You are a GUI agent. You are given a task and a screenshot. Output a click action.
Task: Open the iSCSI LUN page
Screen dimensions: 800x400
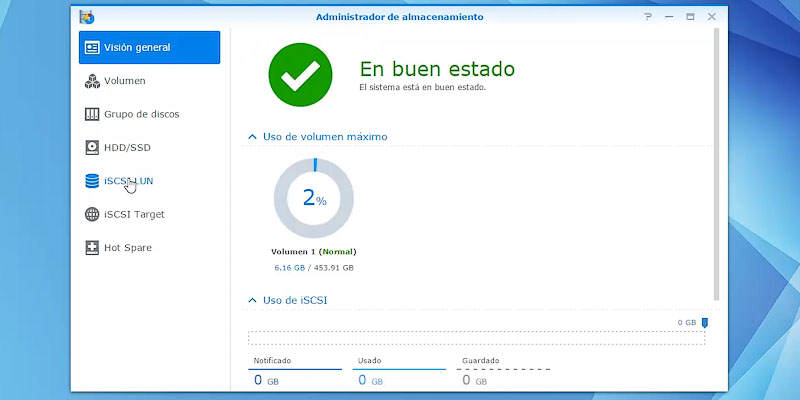coord(149,181)
